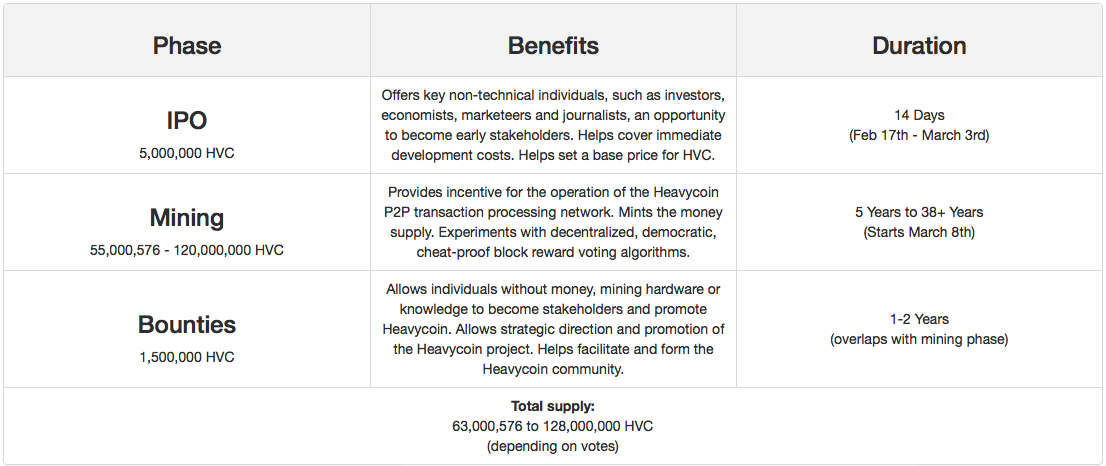Select the Bounties phase title
The height and width of the screenshot is (466, 1106).
coord(187,324)
